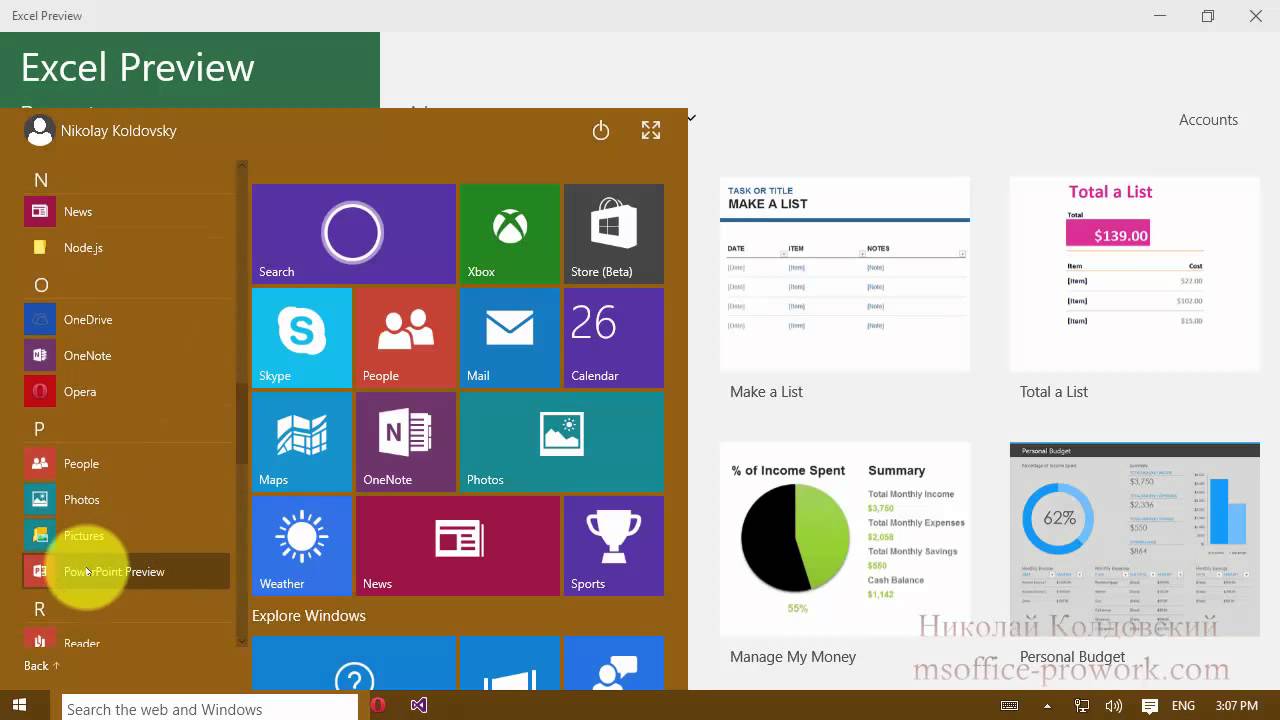This screenshot has width=1280, height=720.
Task: Open the Xbox tile
Action: tap(510, 234)
